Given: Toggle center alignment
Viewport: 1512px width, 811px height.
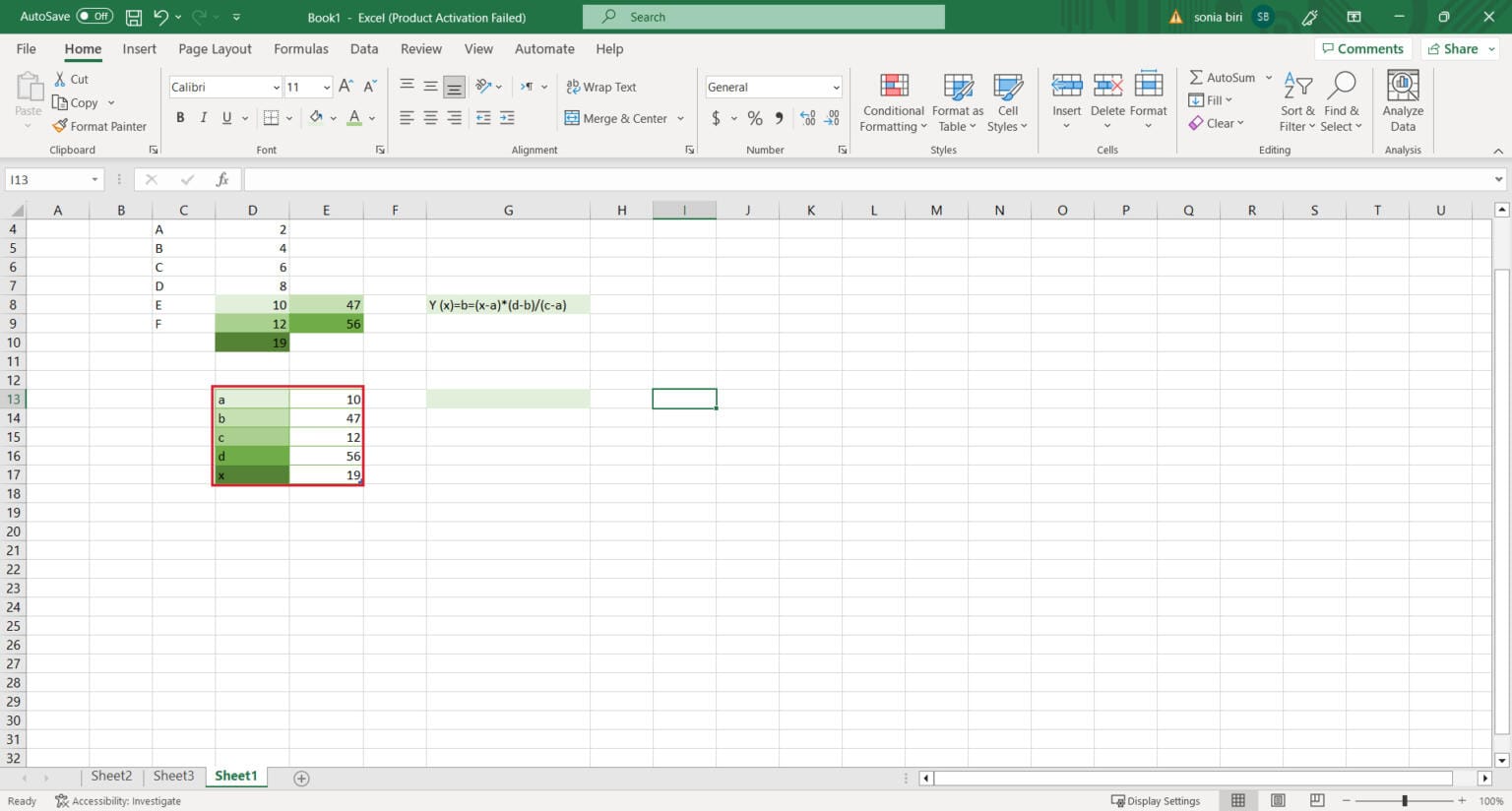Looking at the screenshot, I should 429,118.
